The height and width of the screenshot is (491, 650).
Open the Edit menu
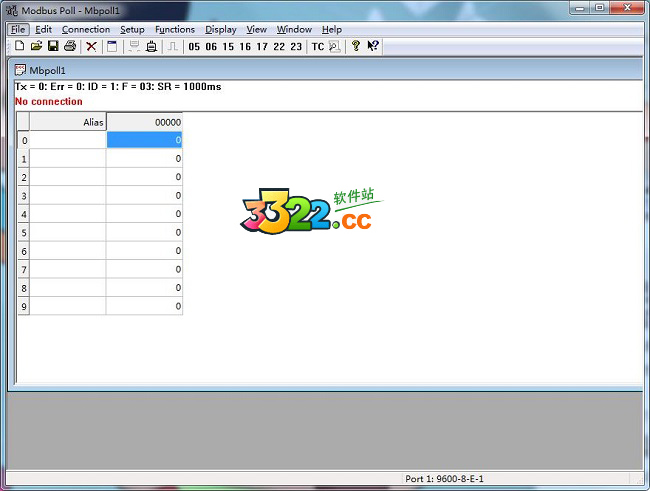(x=43, y=29)
